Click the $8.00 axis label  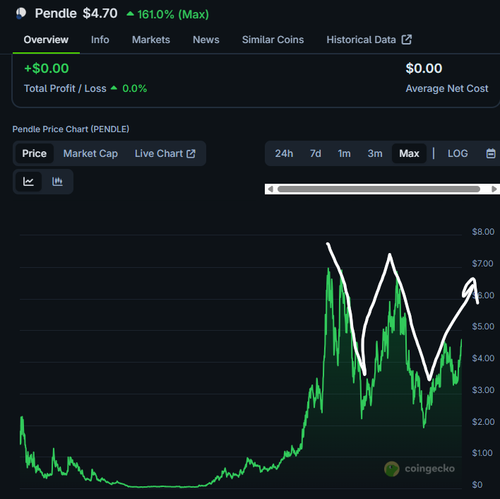(x=483, y=232)
